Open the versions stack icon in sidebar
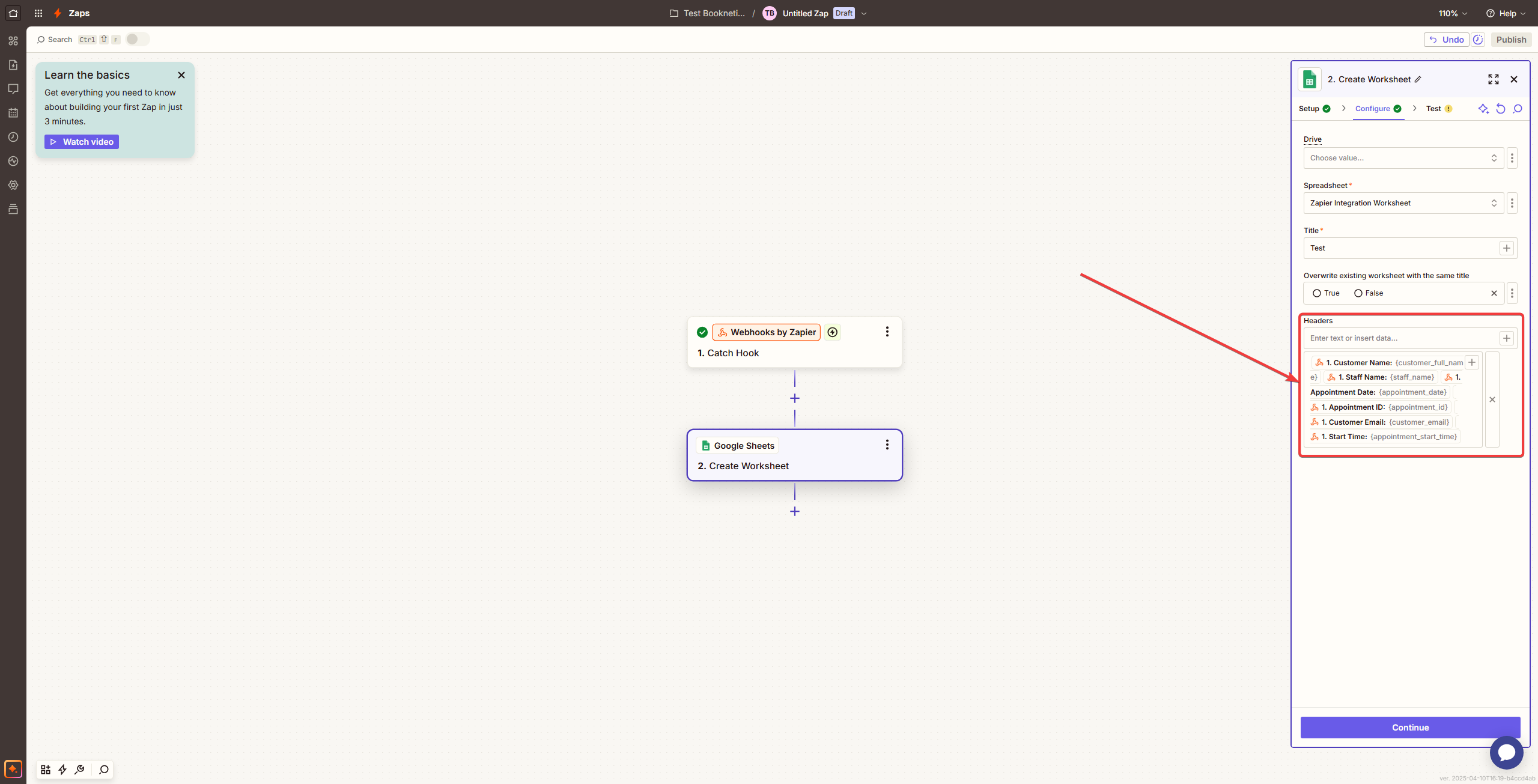The height and width of the screenshot is (784, 1538). coord(13,209)
